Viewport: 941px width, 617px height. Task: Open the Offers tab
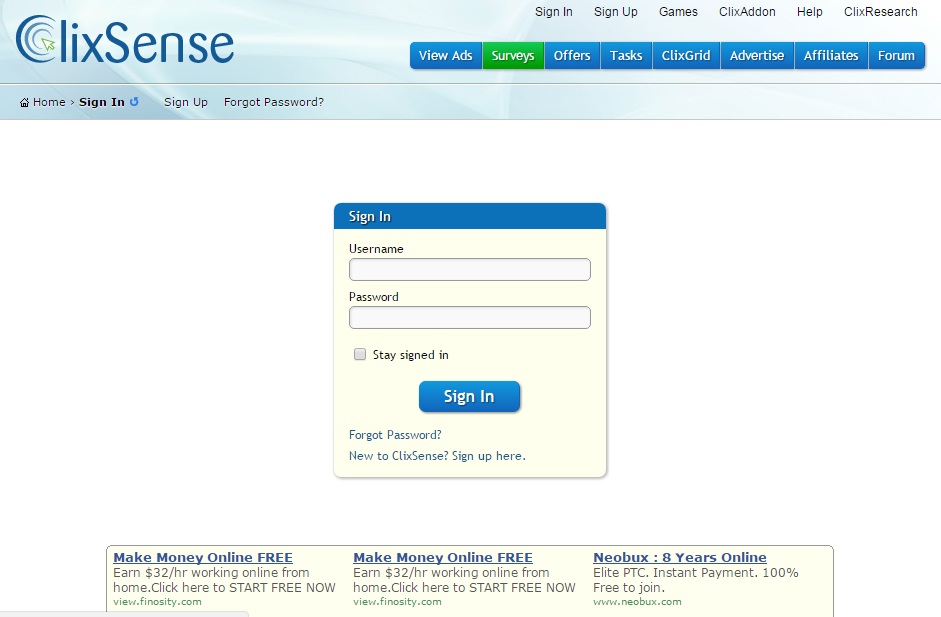click(x=572, y=56)
